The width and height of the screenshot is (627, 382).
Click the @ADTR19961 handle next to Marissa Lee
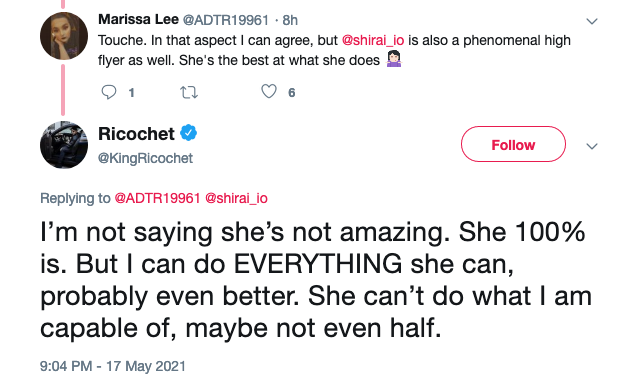(226, 20)
